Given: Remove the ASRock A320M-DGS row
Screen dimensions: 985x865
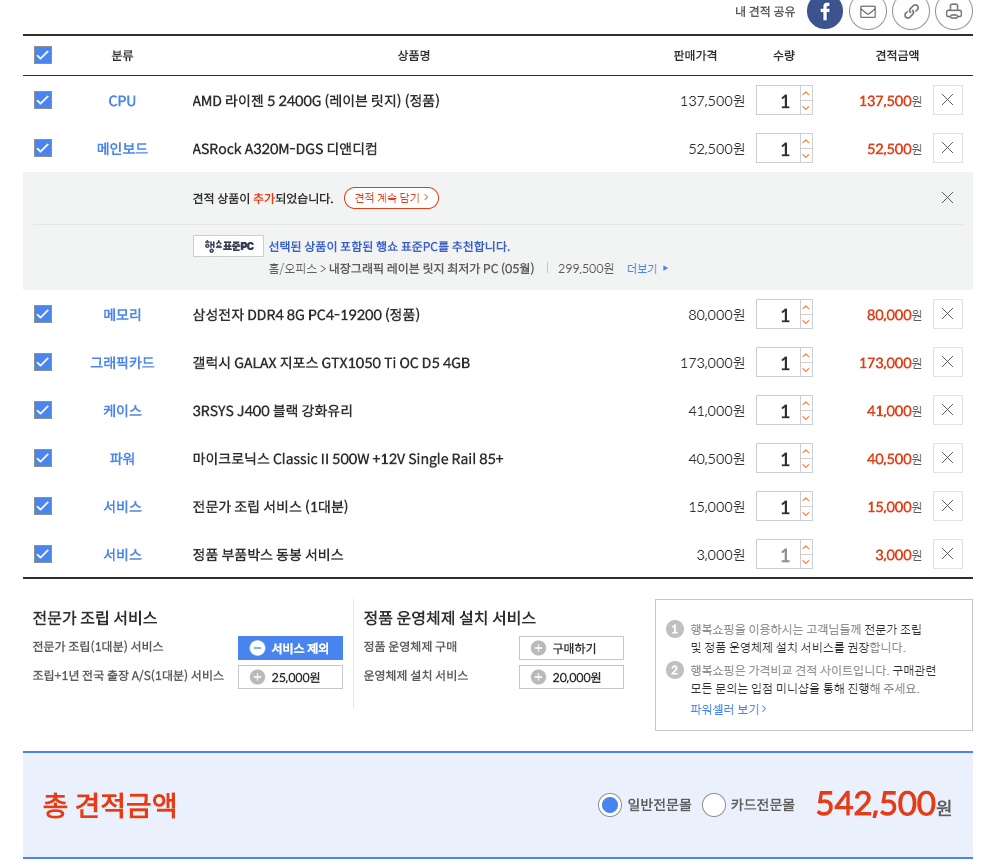Looking at the screenshot, I should [x=947, y=148].
